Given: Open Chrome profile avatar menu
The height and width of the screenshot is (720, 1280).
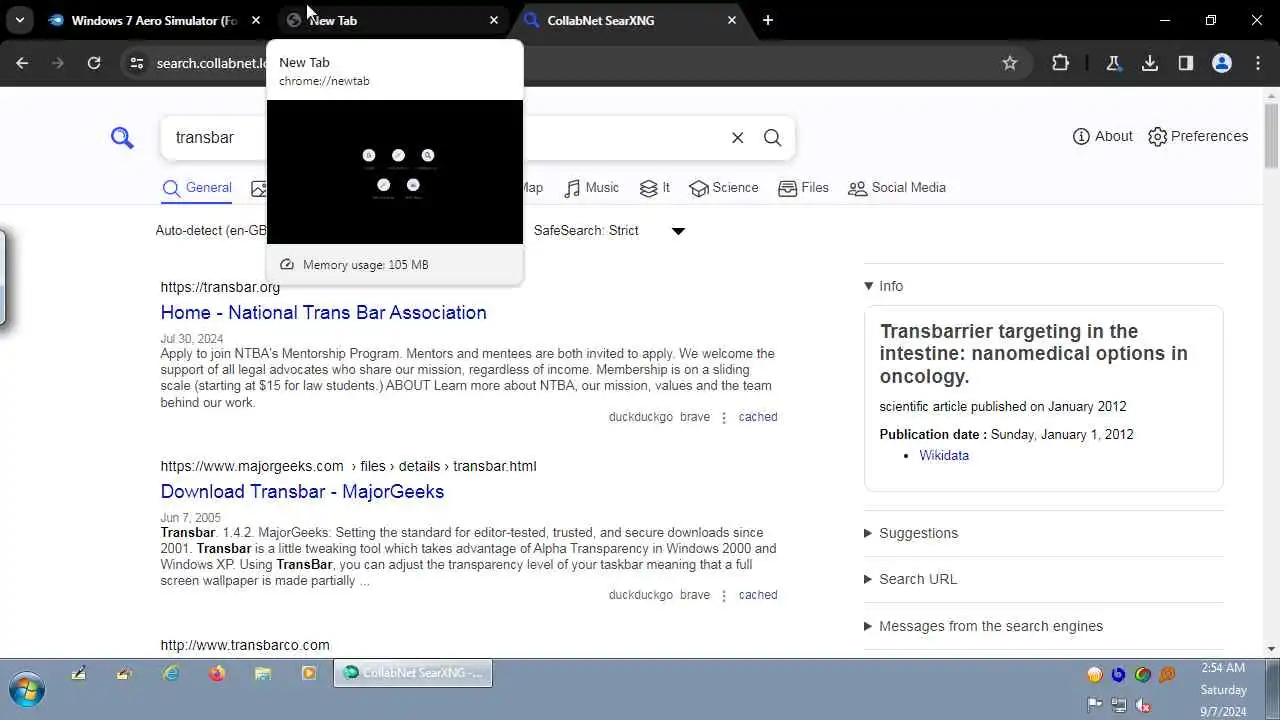Looking at the screenshot, I should [x=1222, y=63].
